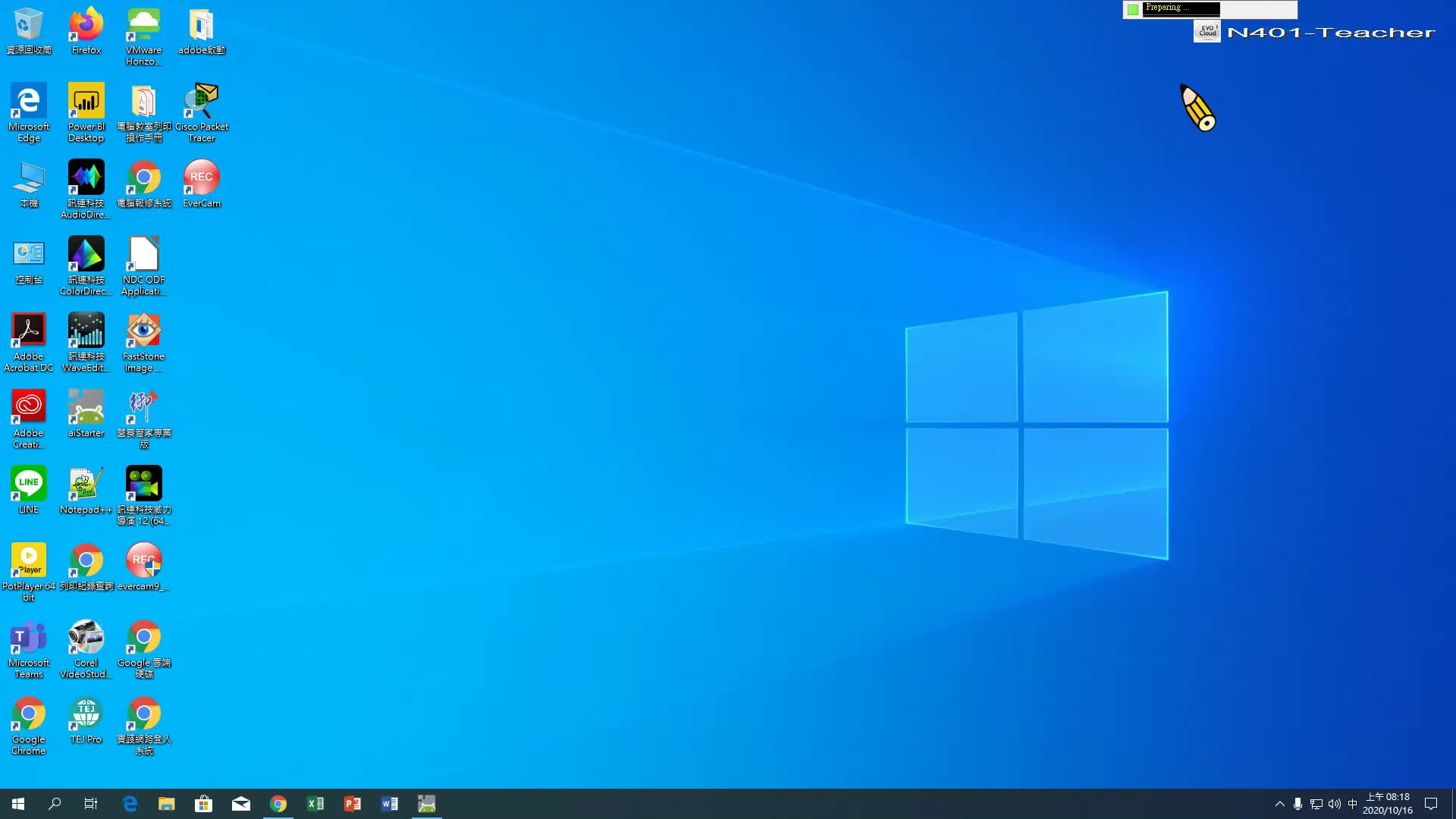Launch Excel from the taskbar
This screenshot has width=1456, height=819.
click(315, 804)
